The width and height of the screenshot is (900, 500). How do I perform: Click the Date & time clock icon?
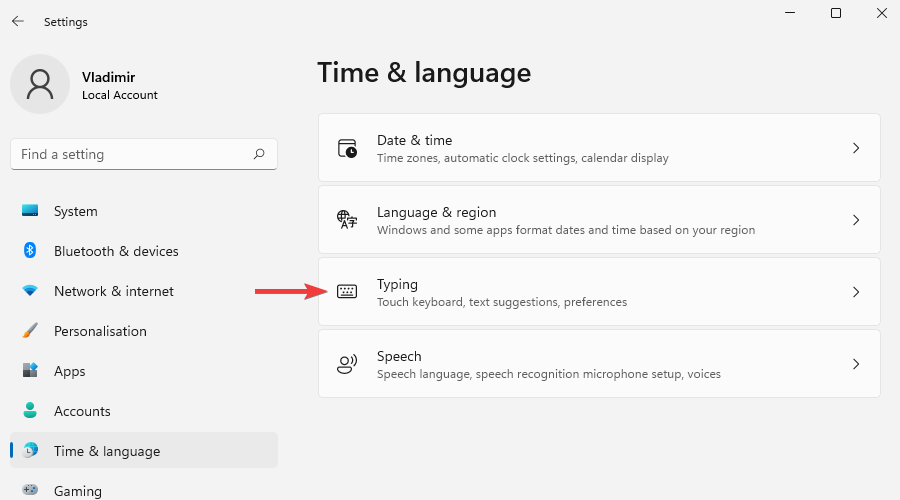coord(347,148)
